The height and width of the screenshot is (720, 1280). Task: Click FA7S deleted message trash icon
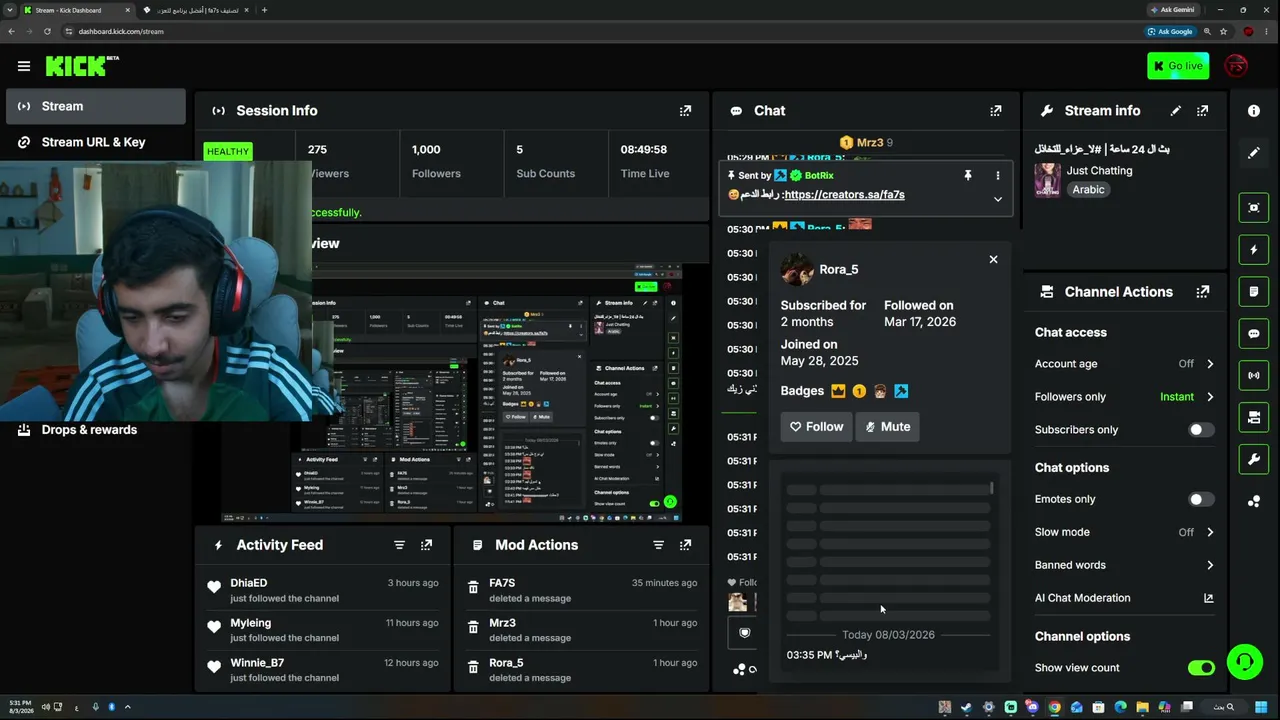pos(473,588)
